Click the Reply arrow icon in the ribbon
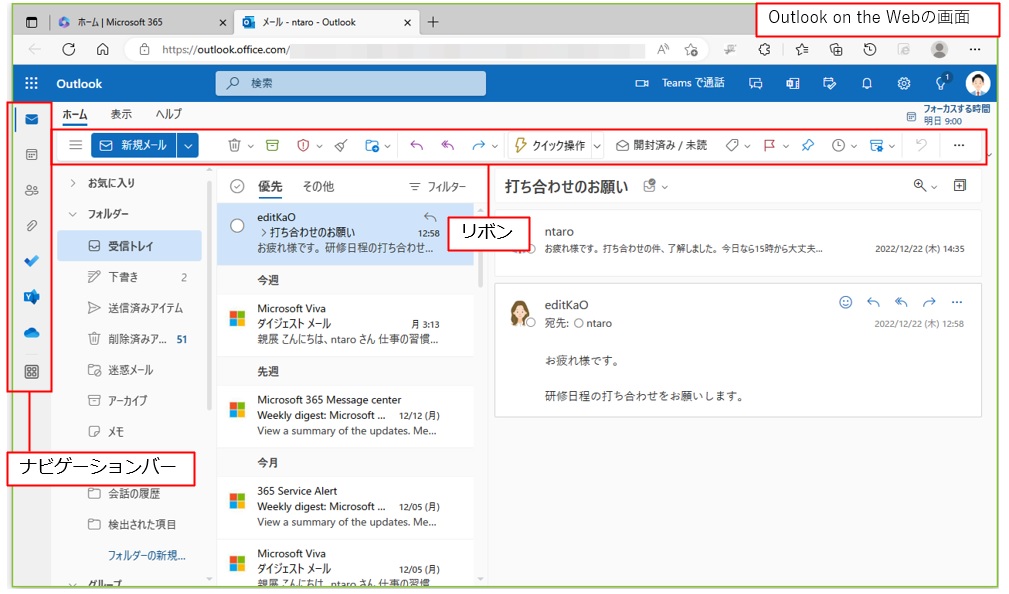The width and height of the screenshot is (1009, 594). pos(415,145)
